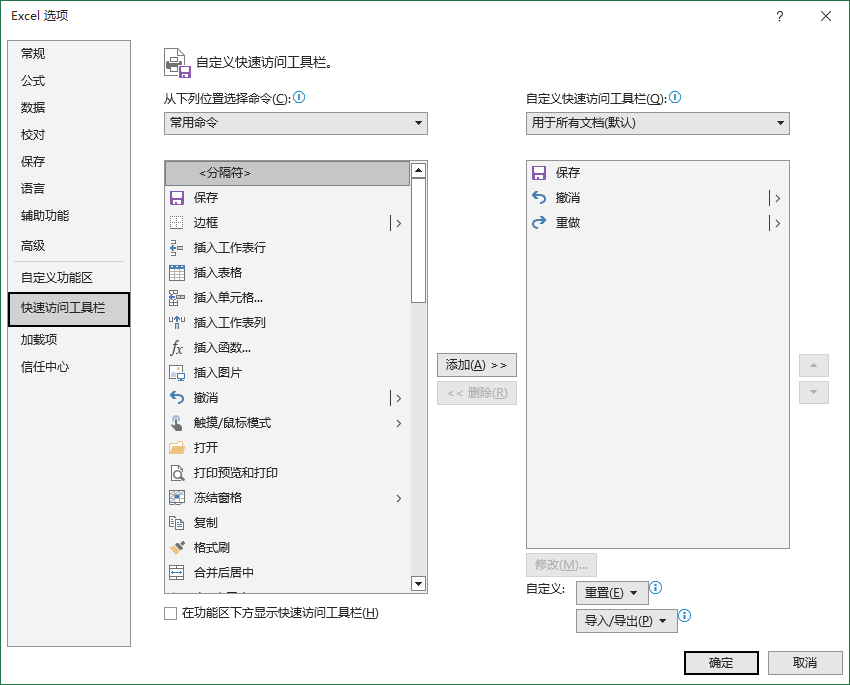Enable 在功能区下方显示快速访问工具栏 checkbox
850x685 pixels.
[171, 613]
